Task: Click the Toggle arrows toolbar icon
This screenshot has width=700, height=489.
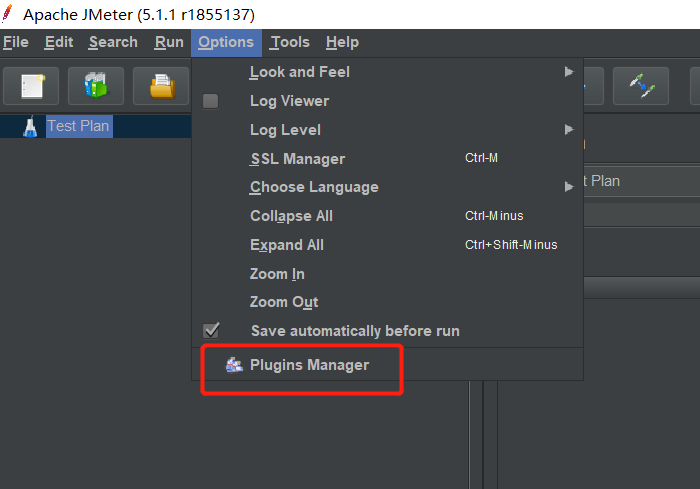Action: point(641,87)
